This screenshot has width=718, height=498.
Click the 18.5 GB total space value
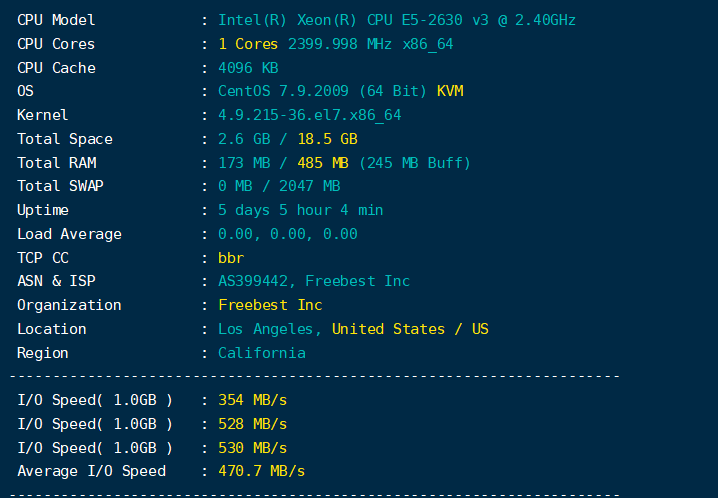coord(327,139)
